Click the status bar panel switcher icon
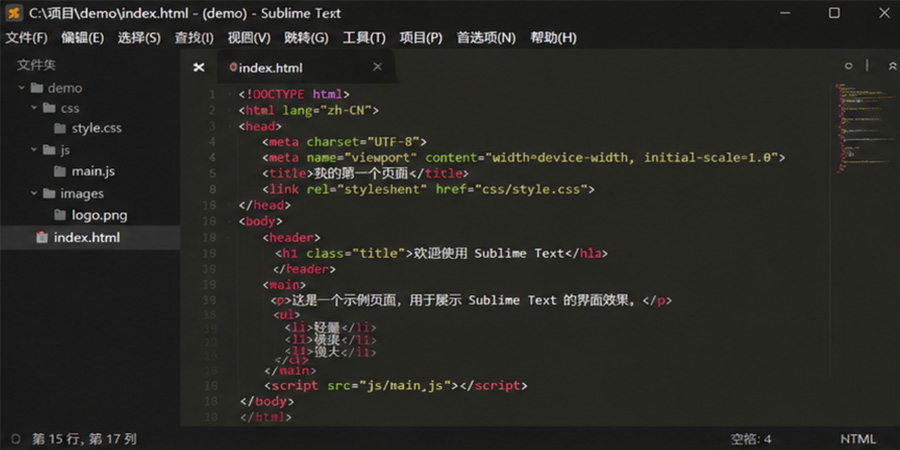 pos(15,440)
